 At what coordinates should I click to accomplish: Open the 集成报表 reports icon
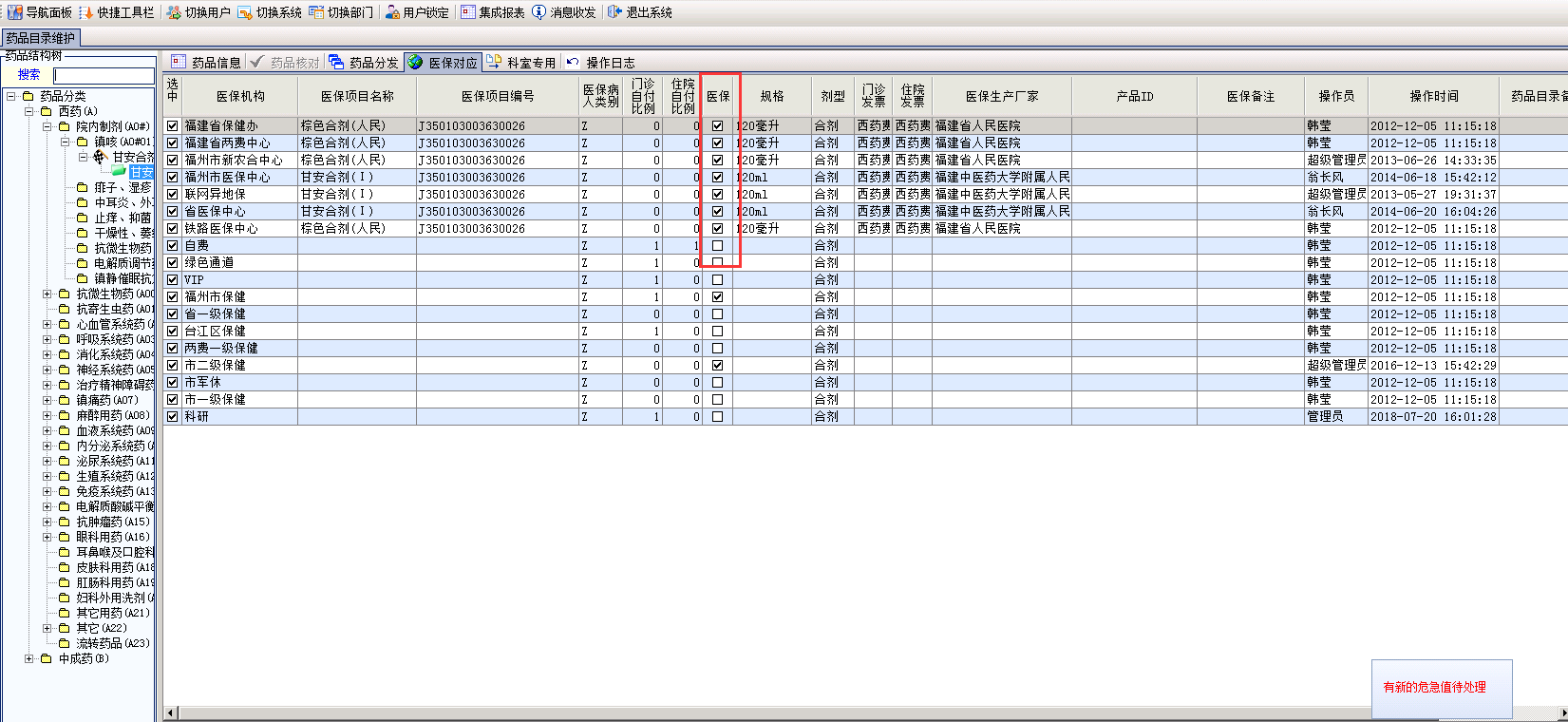[x=468, y=12]
